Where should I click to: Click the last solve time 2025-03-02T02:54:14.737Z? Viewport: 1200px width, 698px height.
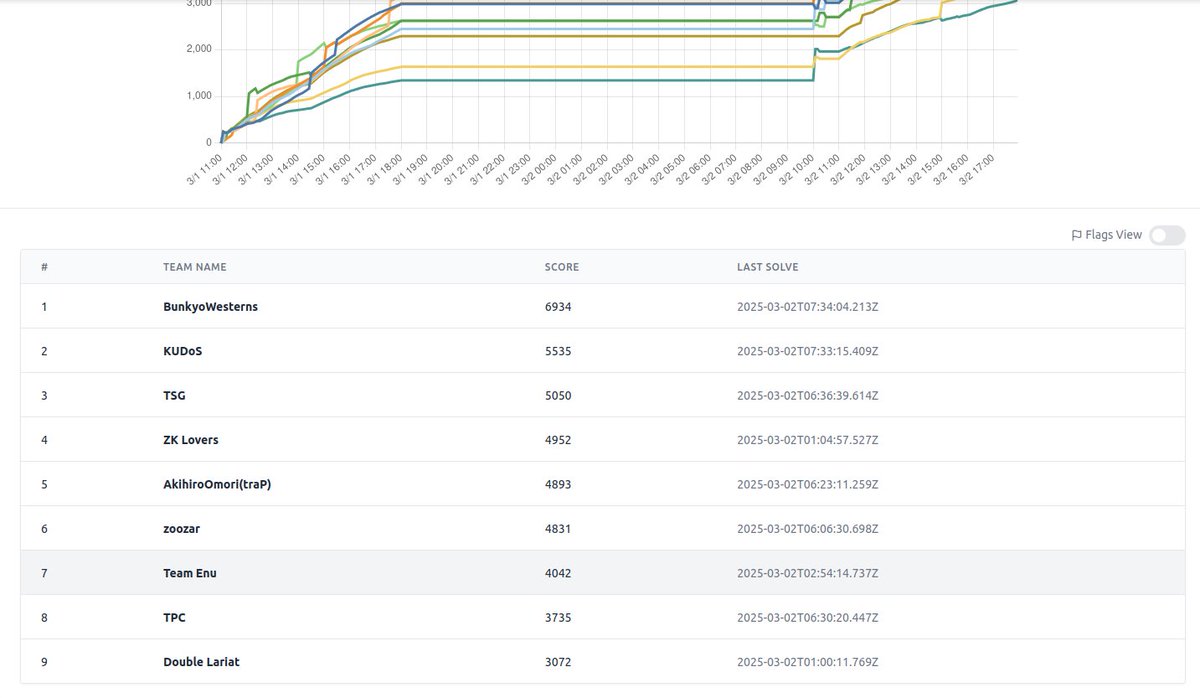pyautogui.click(x=807, y=573)
